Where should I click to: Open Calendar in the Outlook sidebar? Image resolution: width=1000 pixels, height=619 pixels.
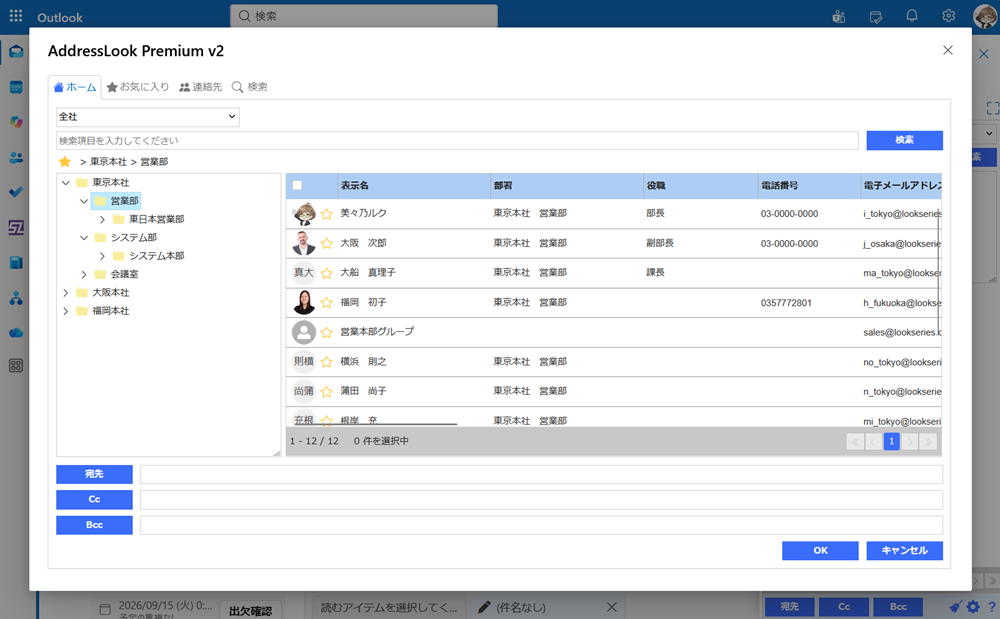click(x=16, y=87)
